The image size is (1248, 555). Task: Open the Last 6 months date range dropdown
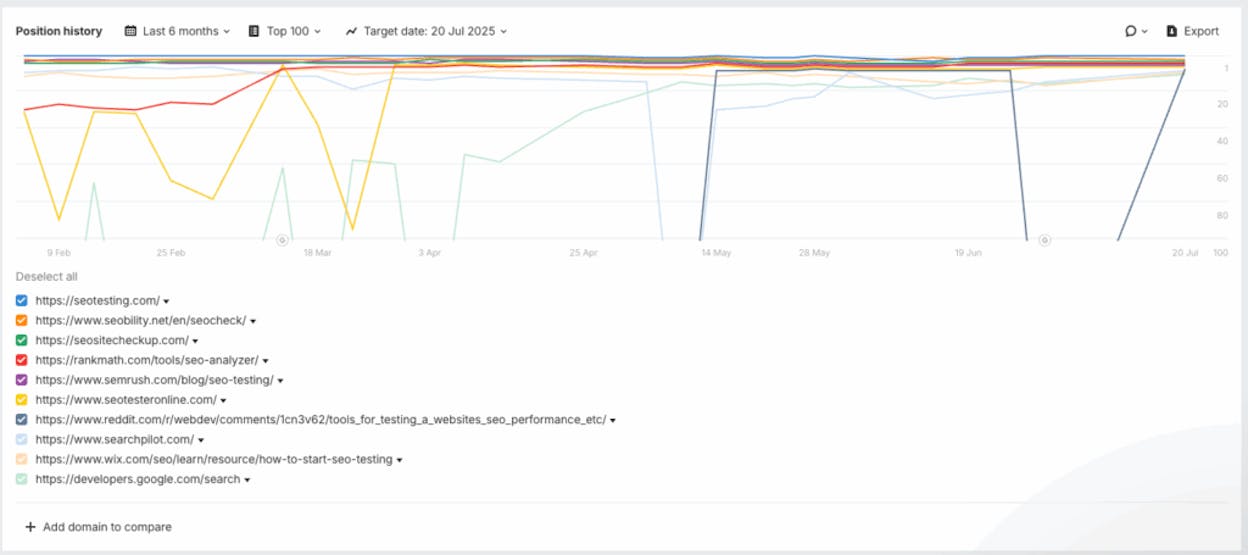click(177, 31)
